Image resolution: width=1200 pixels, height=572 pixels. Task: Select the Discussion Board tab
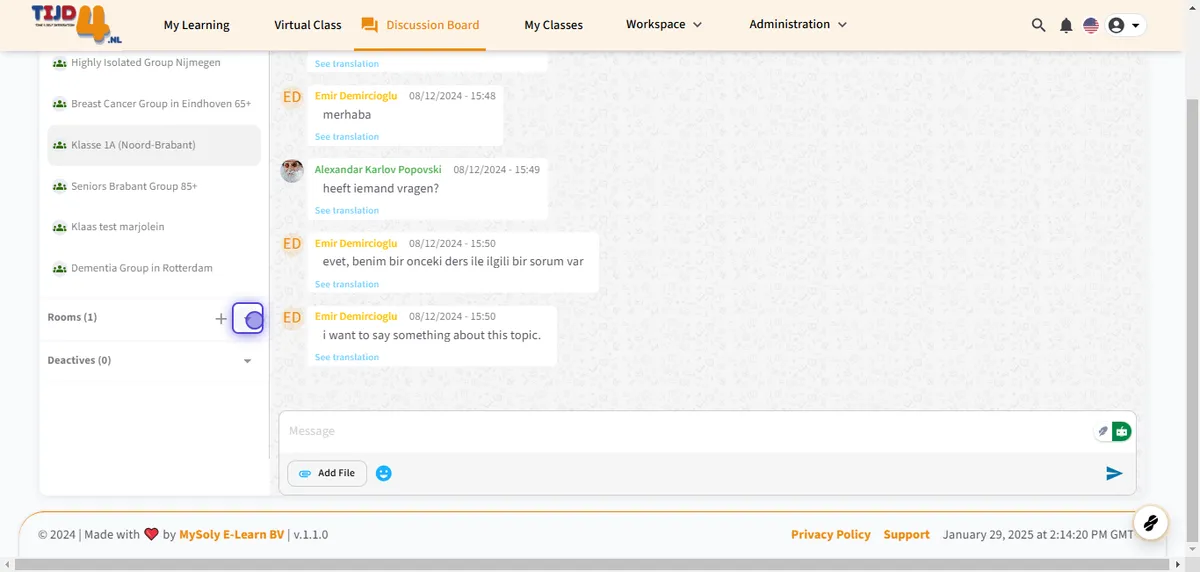[x=420, y=25]
